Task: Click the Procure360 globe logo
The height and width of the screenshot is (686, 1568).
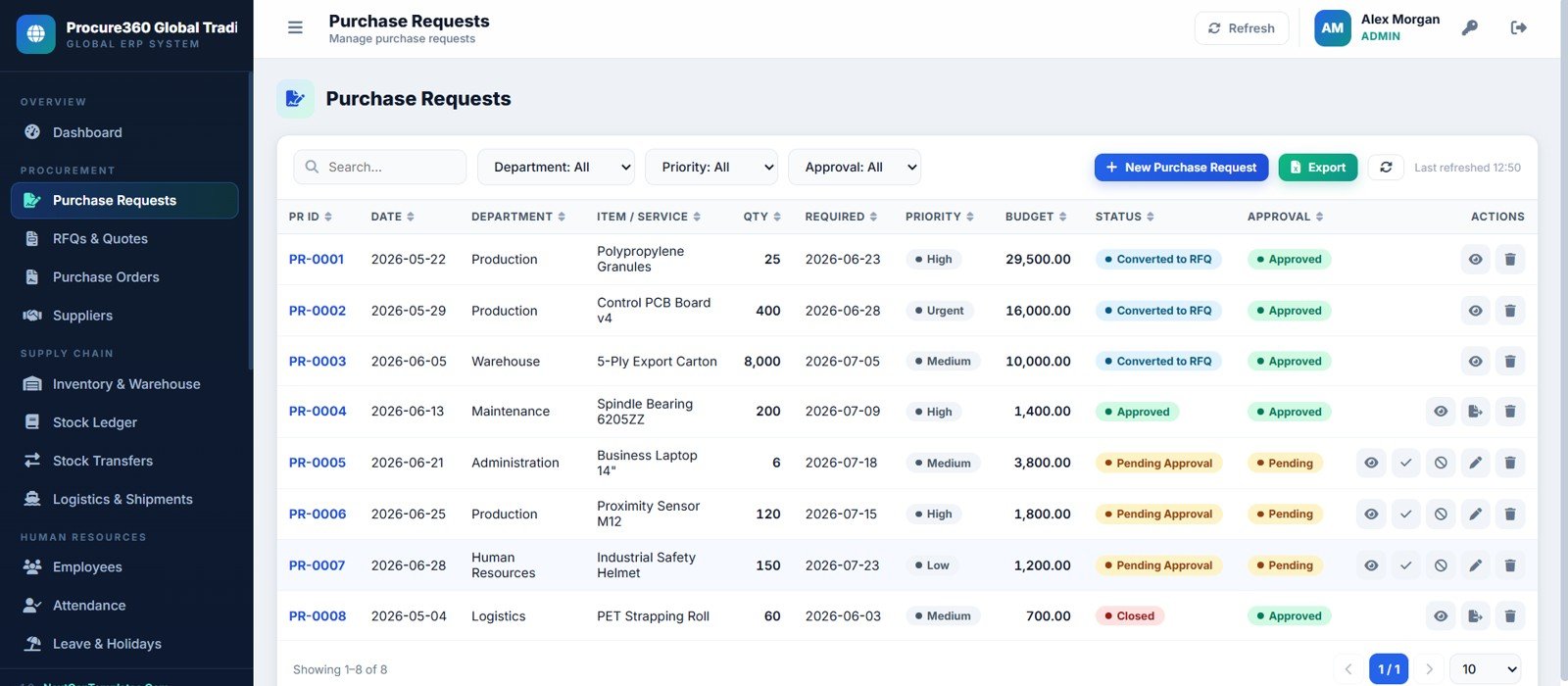Action: coord(36,34)
